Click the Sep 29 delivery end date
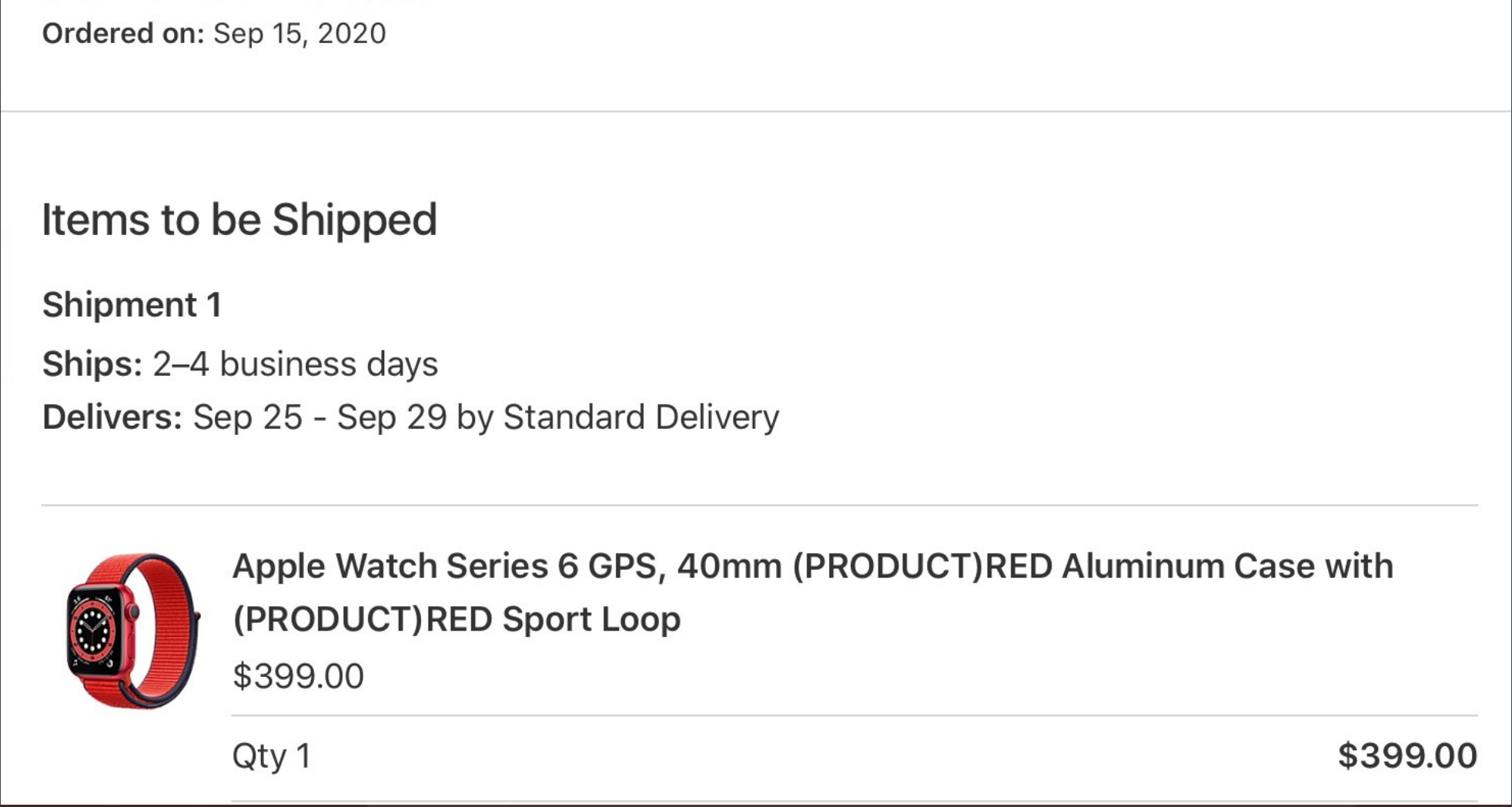This screenshot has height=807, width=1512. (x=391, y=417)
